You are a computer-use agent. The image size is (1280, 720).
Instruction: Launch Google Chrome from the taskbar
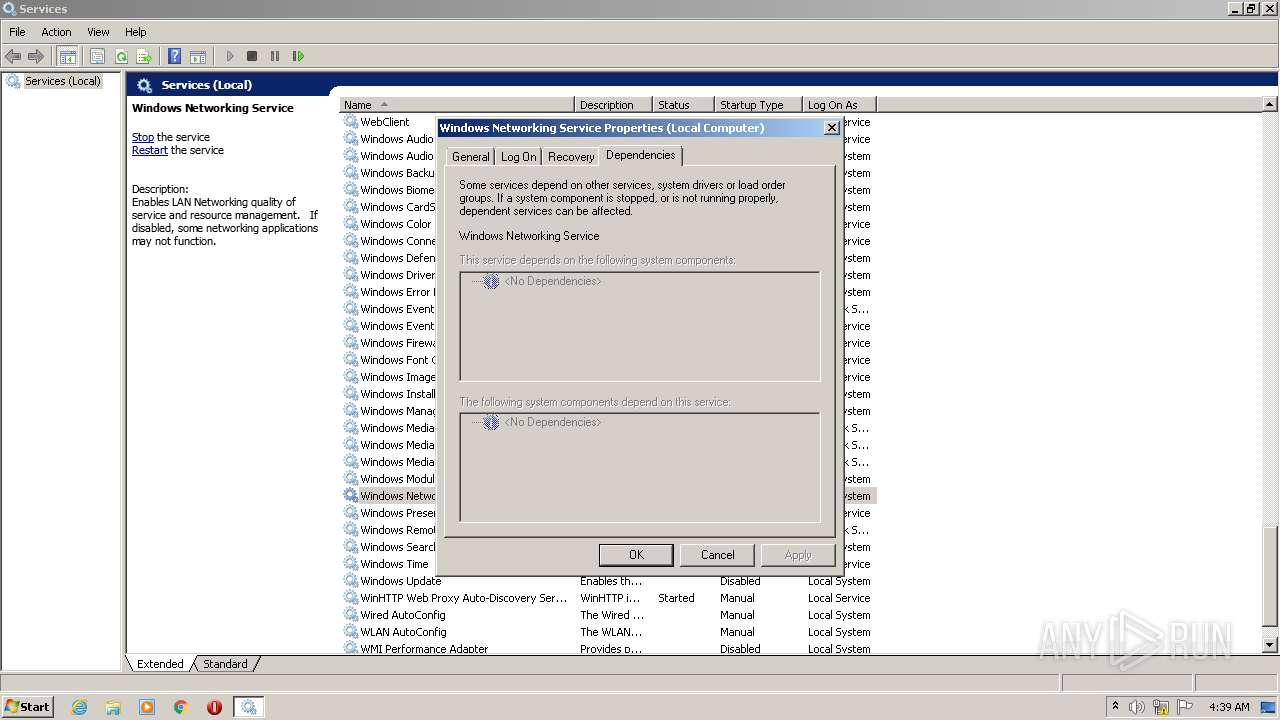click(181, 707)
